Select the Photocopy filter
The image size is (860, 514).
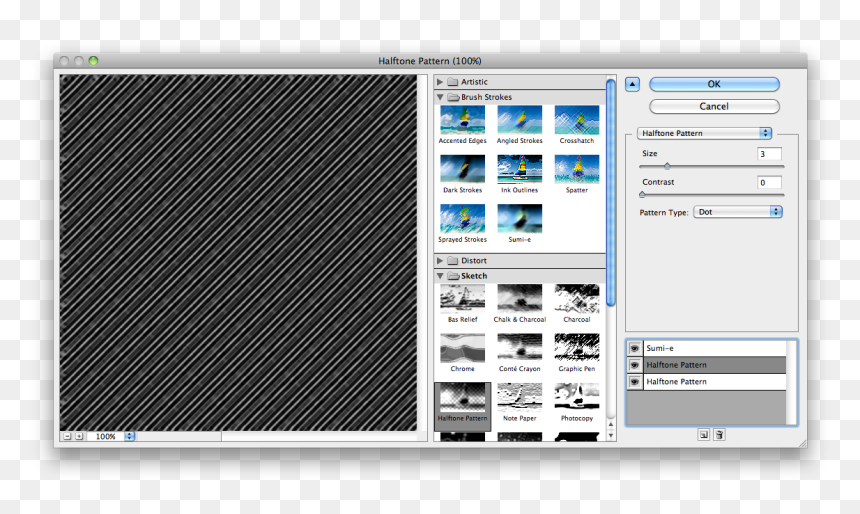tap(576, 398)
